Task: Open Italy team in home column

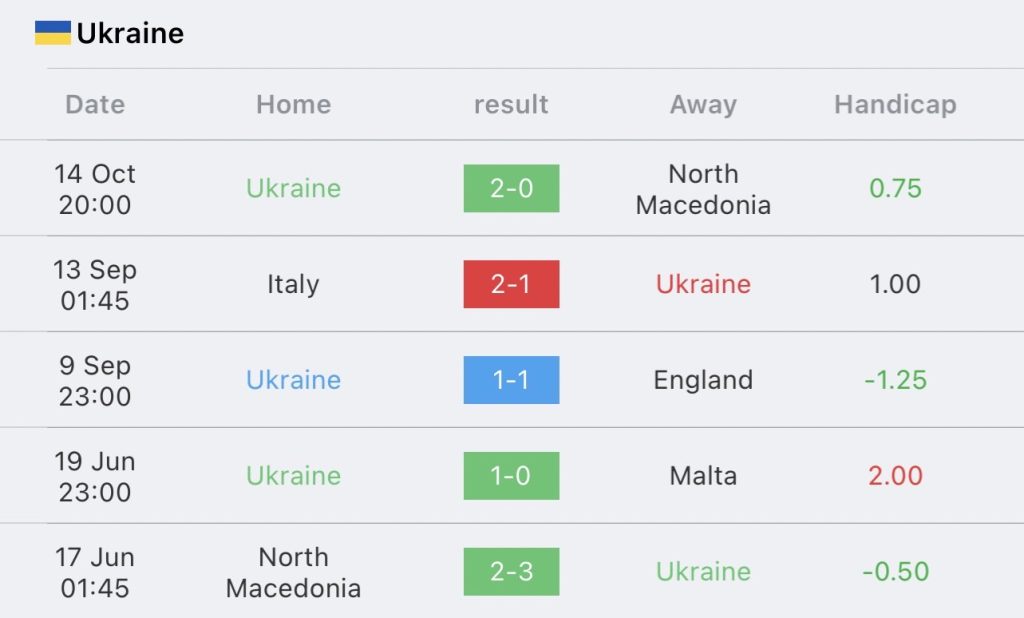Action: (293, 285)
